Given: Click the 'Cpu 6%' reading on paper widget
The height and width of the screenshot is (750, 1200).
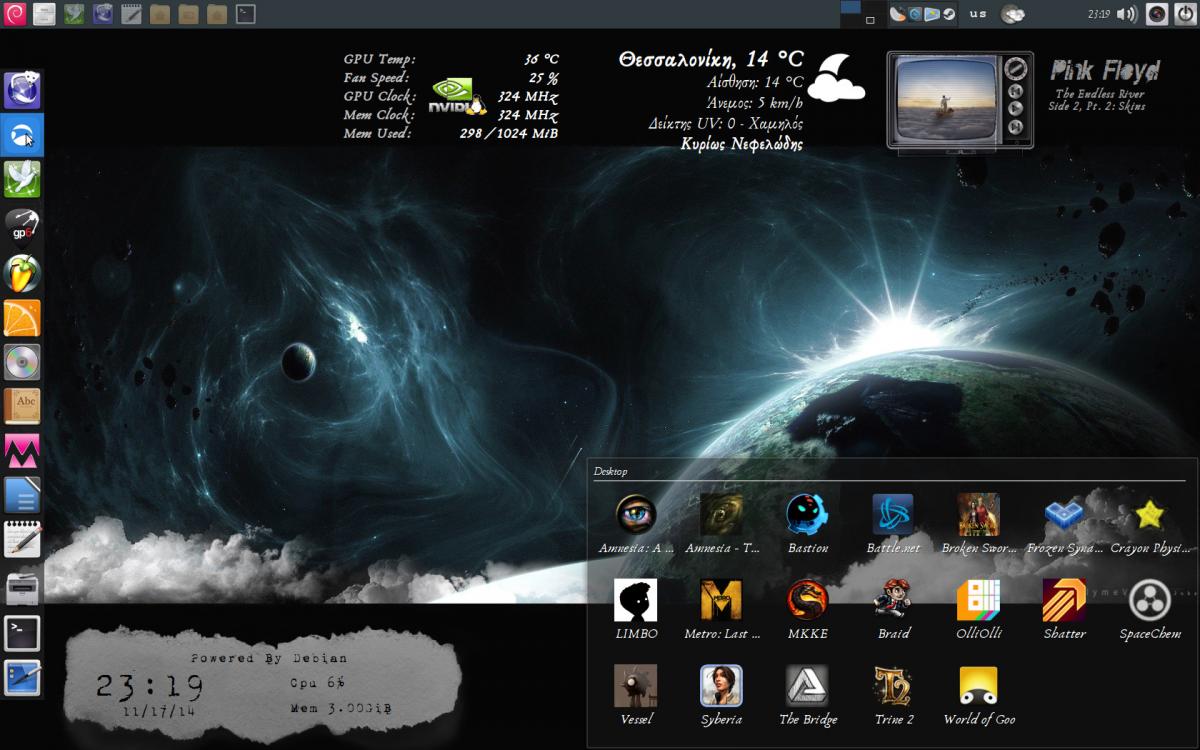Looking at the screenshot, I should 317,682.
